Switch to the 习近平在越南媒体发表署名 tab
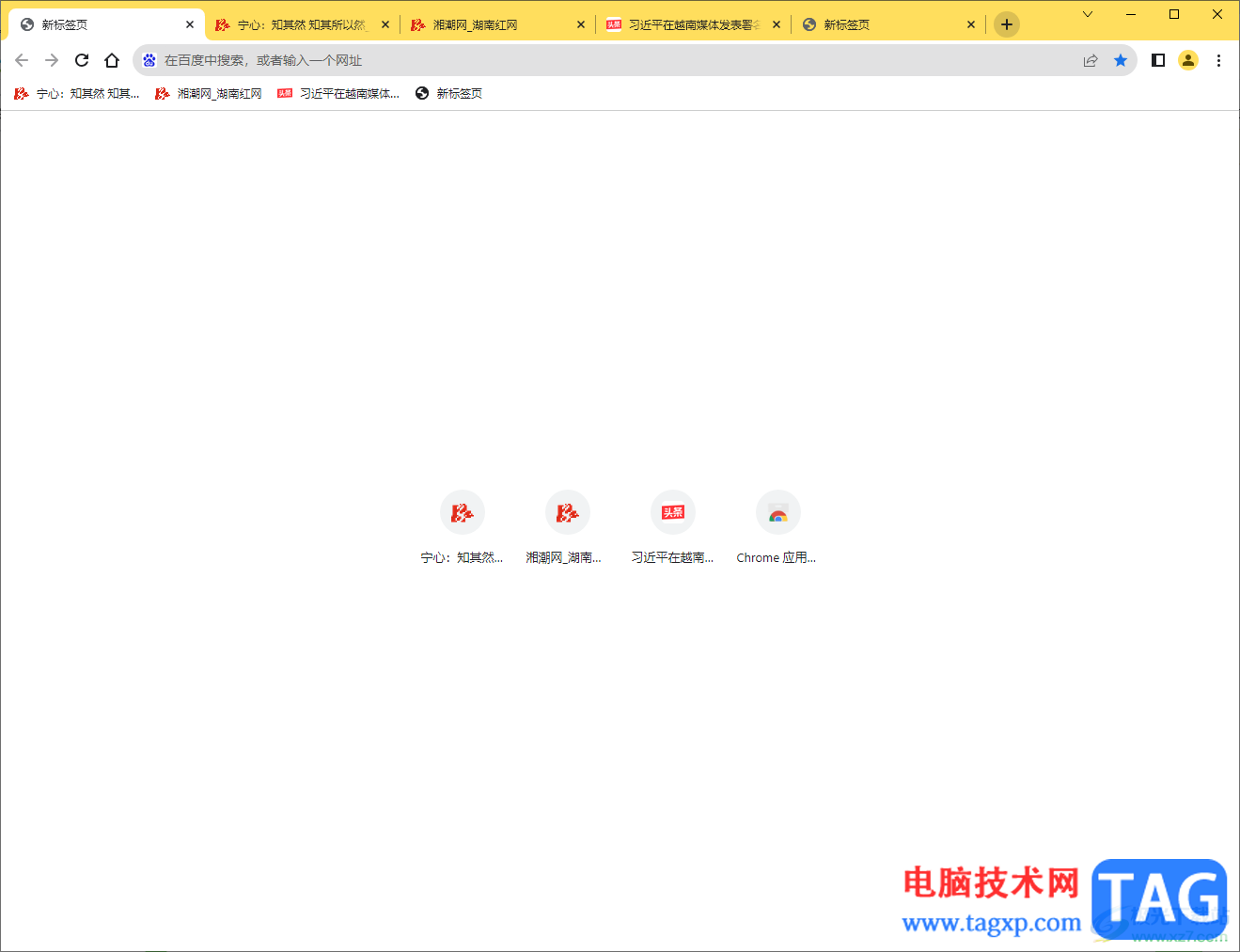The image size is (1240, 952). pyautogui.click(x=693, y=24)
